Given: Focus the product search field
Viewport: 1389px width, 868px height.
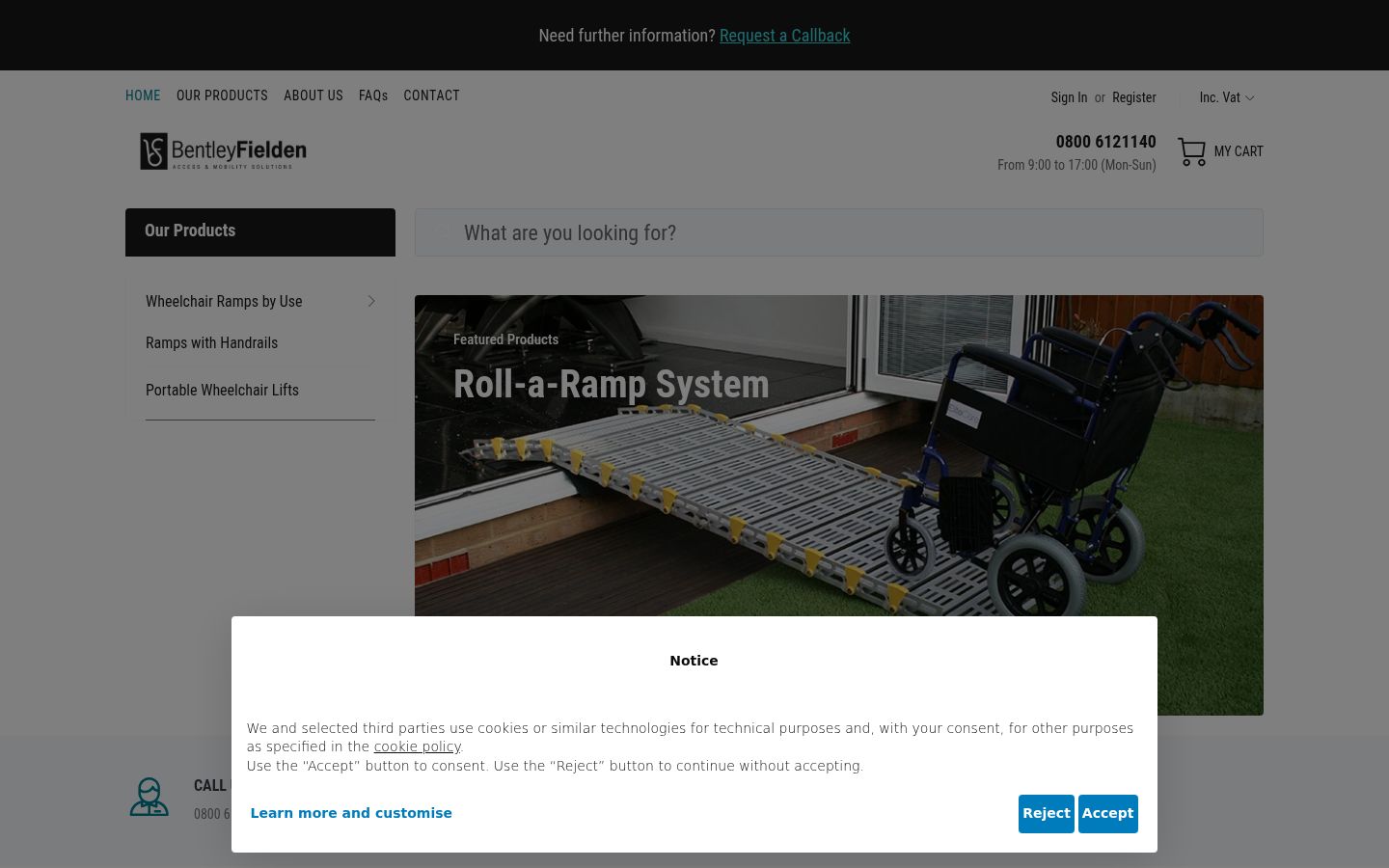Looking at the screenshot, I should [x=839, y=232].
